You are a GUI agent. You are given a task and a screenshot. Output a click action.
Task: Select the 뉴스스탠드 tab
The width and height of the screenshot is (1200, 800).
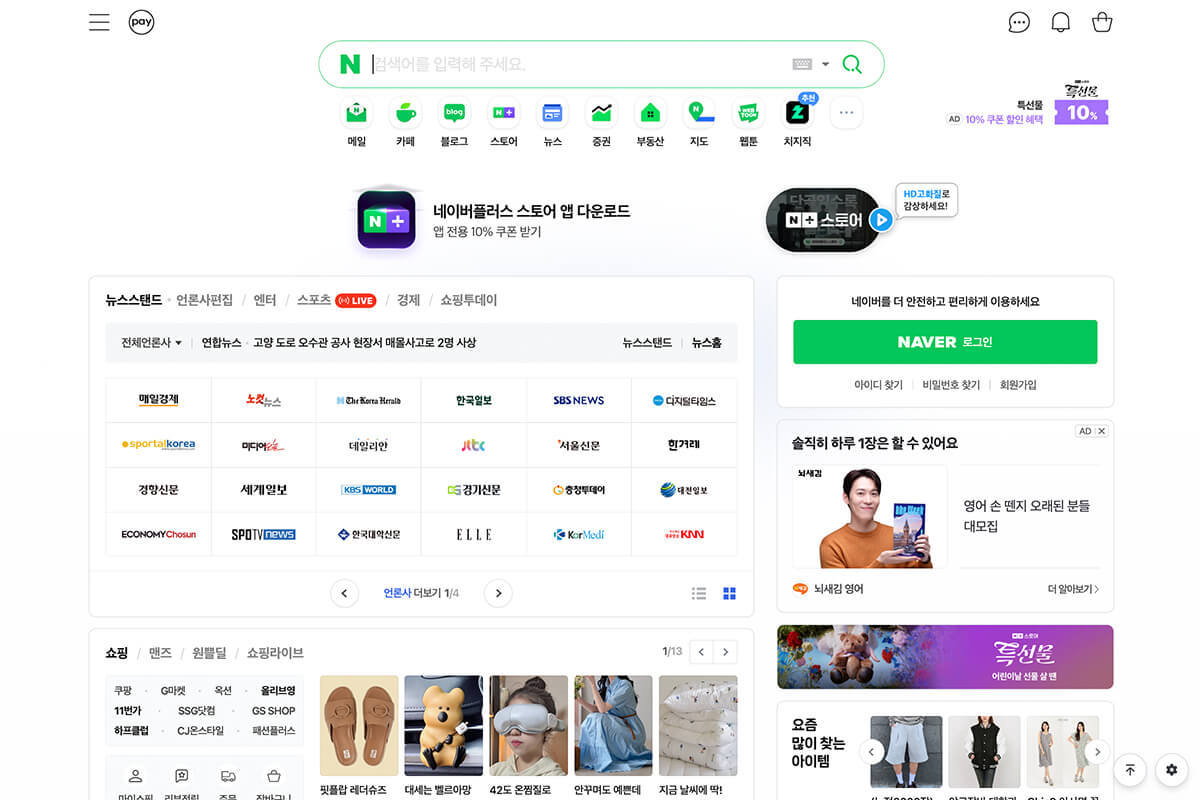[x=133, y=300]
